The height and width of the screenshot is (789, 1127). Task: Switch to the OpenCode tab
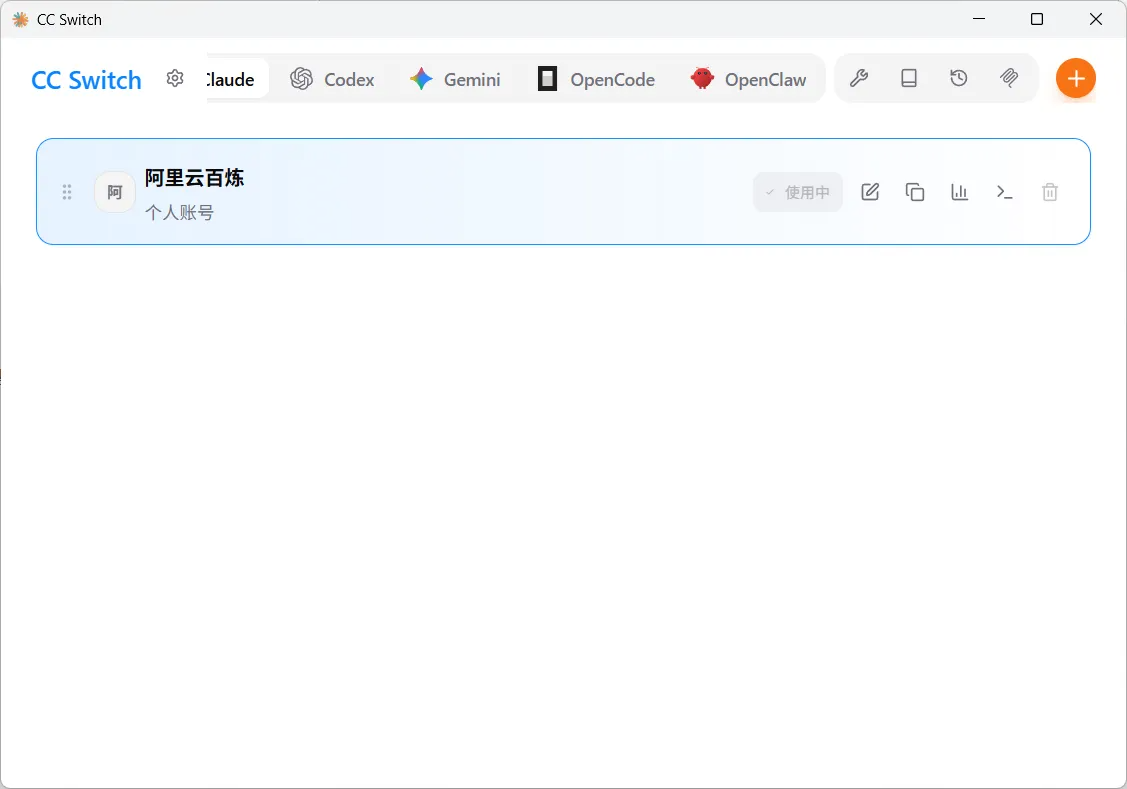click(597, 79)
